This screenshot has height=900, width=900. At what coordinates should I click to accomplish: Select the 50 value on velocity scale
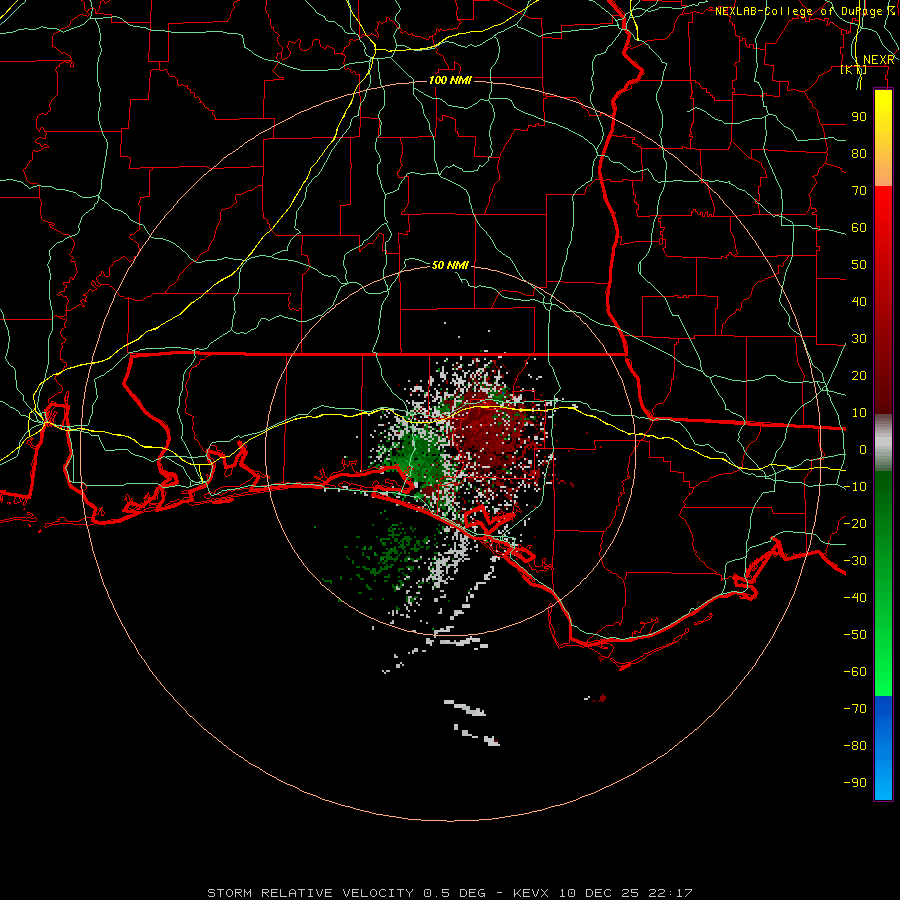pos(859,265)
